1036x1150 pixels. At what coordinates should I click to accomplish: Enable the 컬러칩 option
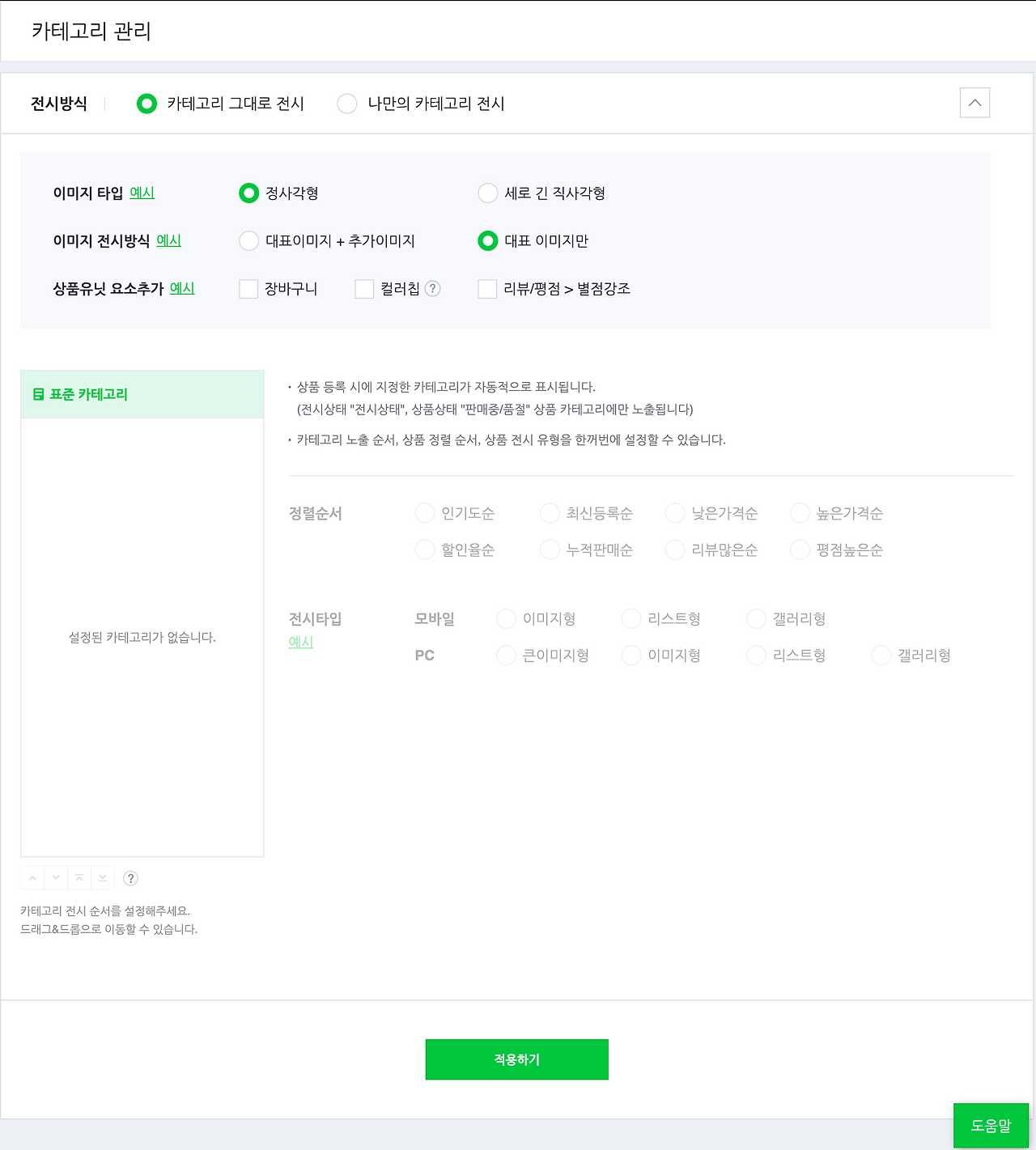[x=364, y=289]
